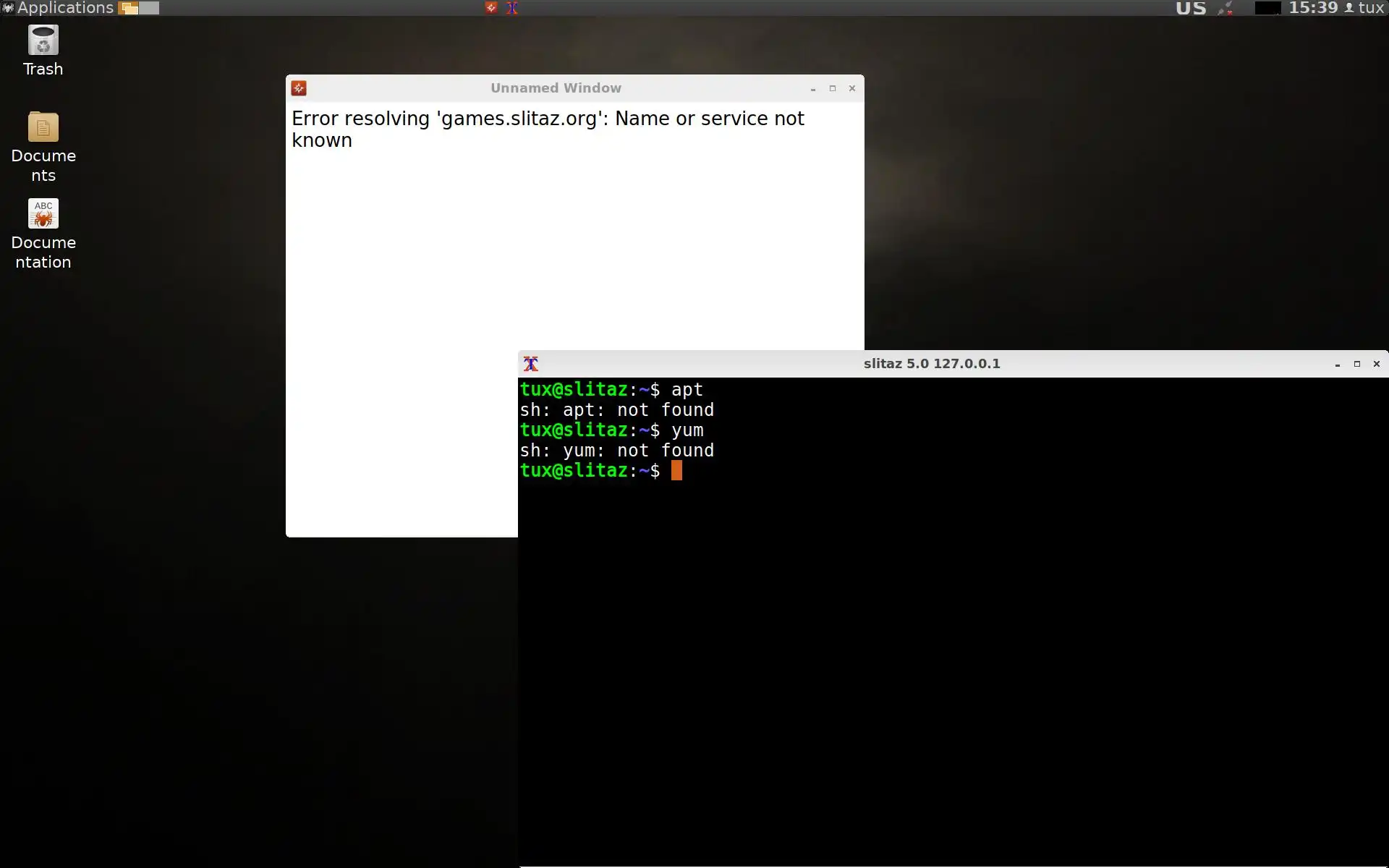1389x868 pixels.
Task: Click the disconnected network tray icon
Action: [x=1226, y=8]
